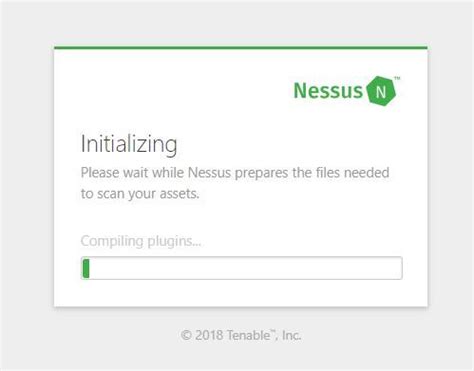Click the green Nessus wordmark text
The height and width of the screenshot is (371, 474).
point(328,90)
